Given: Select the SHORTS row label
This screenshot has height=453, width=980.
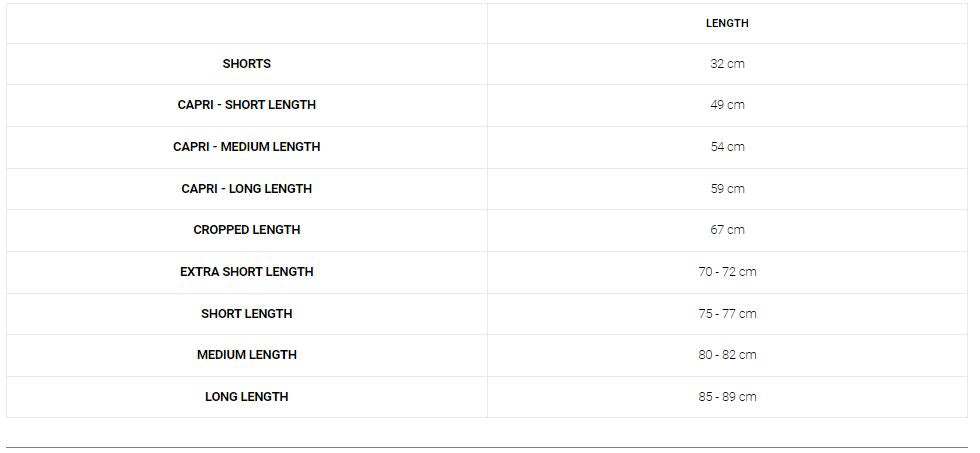Looking at the screenshot, I should (x=246, y=64).
